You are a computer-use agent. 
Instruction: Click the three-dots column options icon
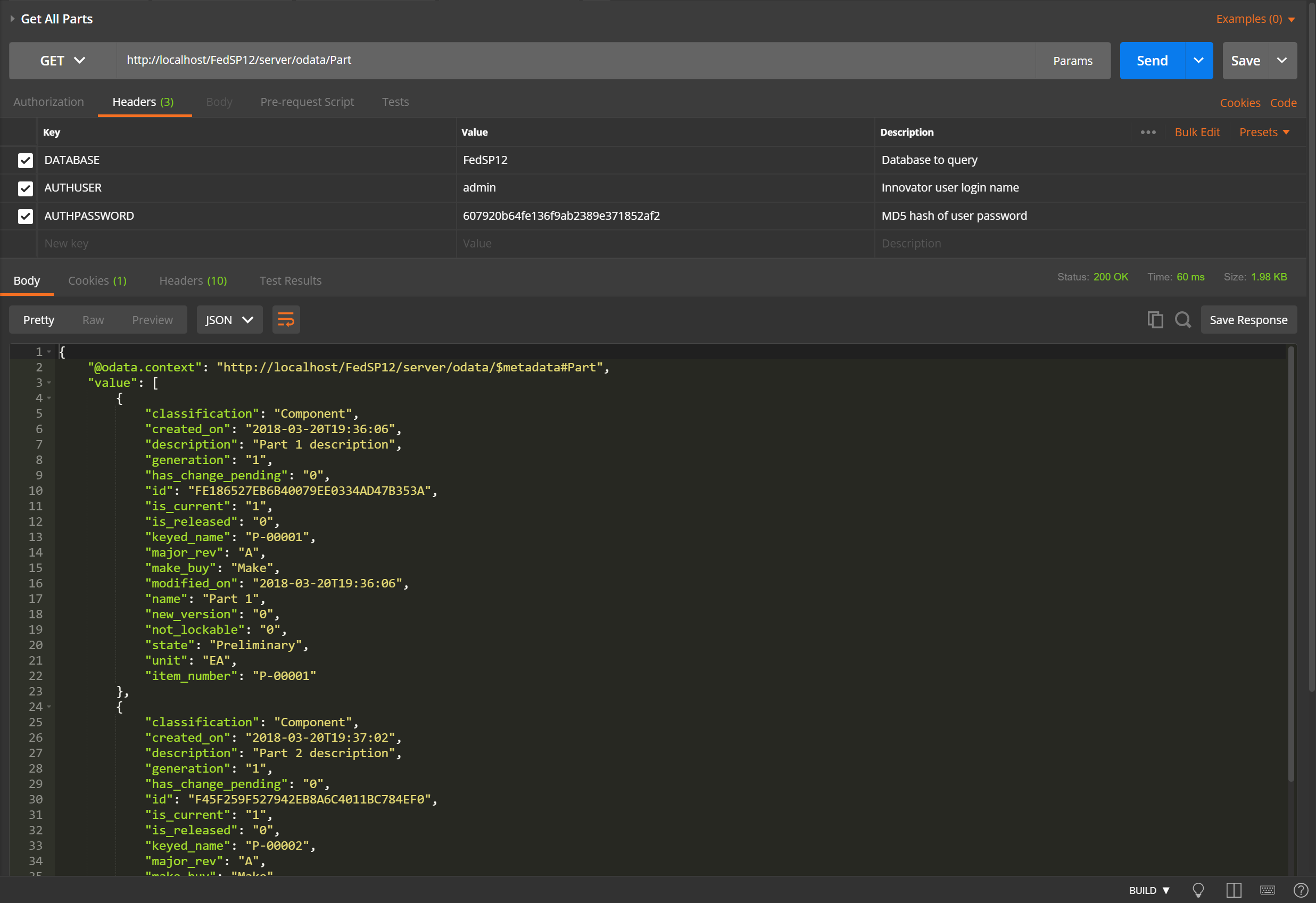coord(1148,132)
